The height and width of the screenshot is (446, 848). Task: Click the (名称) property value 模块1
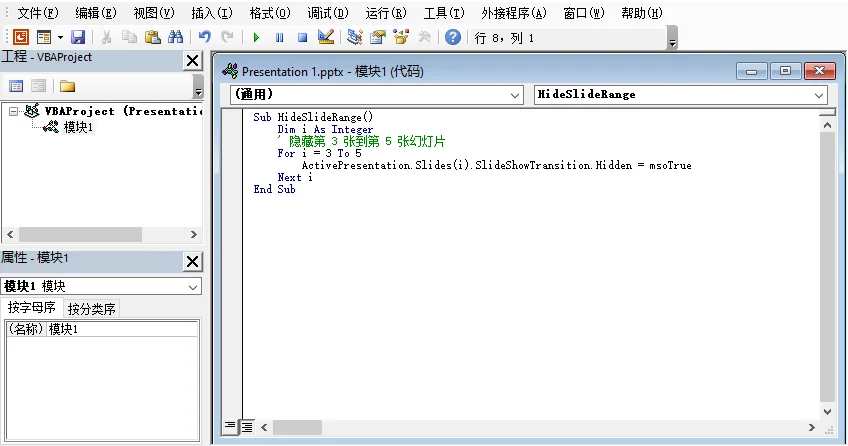(x=122, y=329)
